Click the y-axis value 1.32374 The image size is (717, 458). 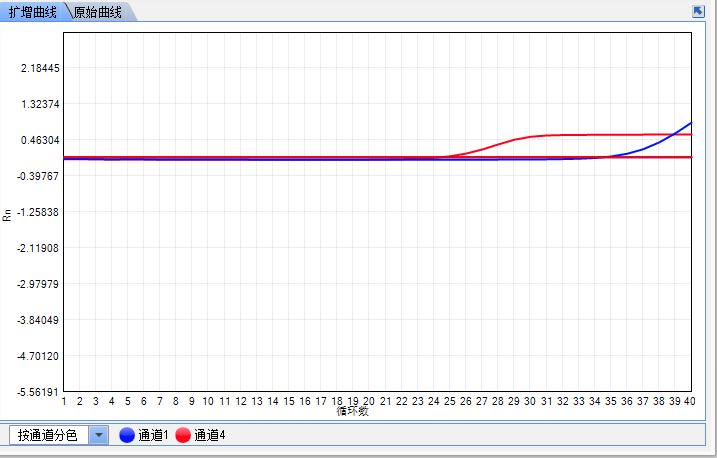click(x=40, y=104)
